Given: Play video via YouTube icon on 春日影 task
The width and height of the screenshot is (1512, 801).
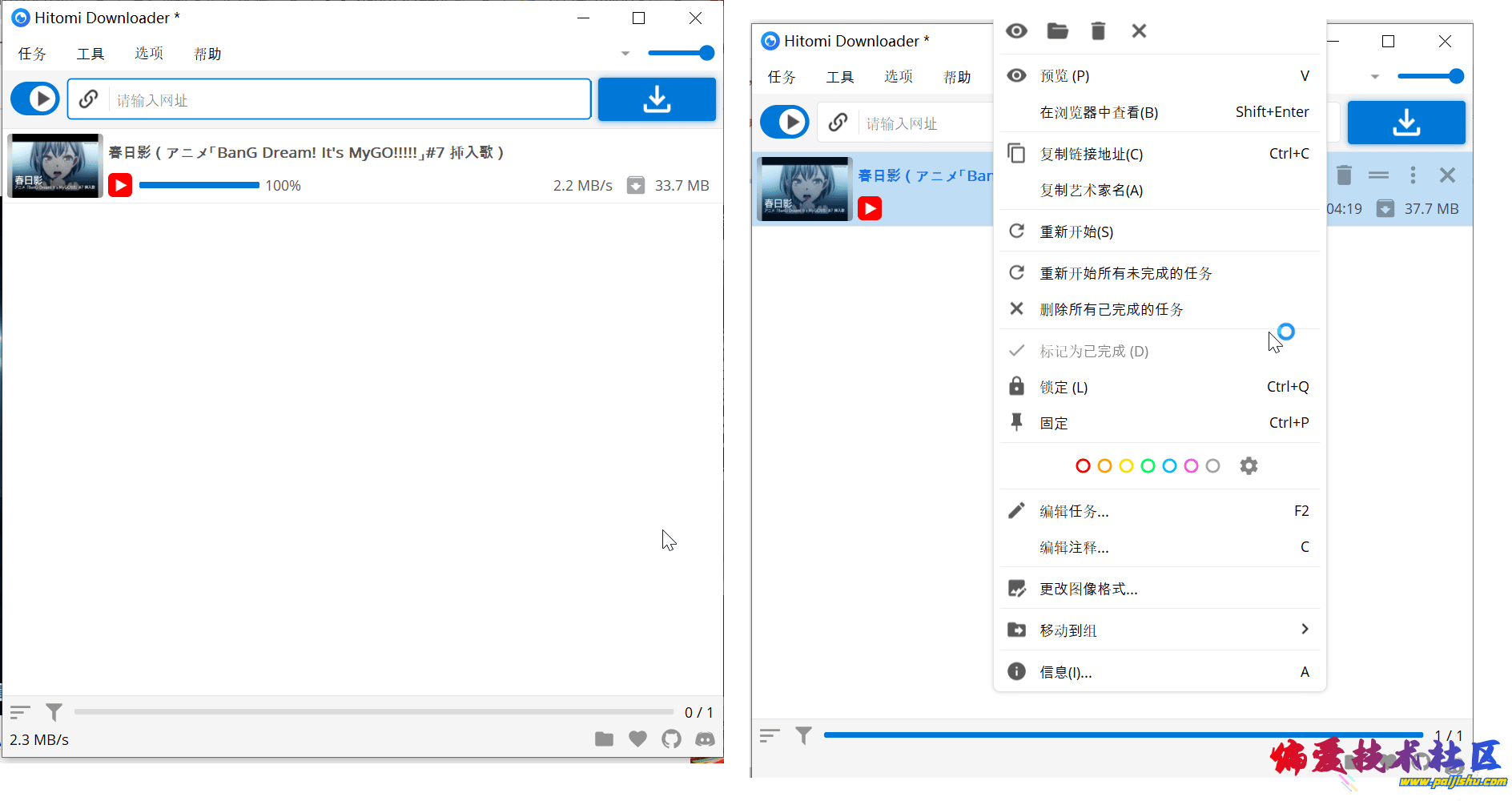Looking at the screenshot, I should (x=120, y=185).
